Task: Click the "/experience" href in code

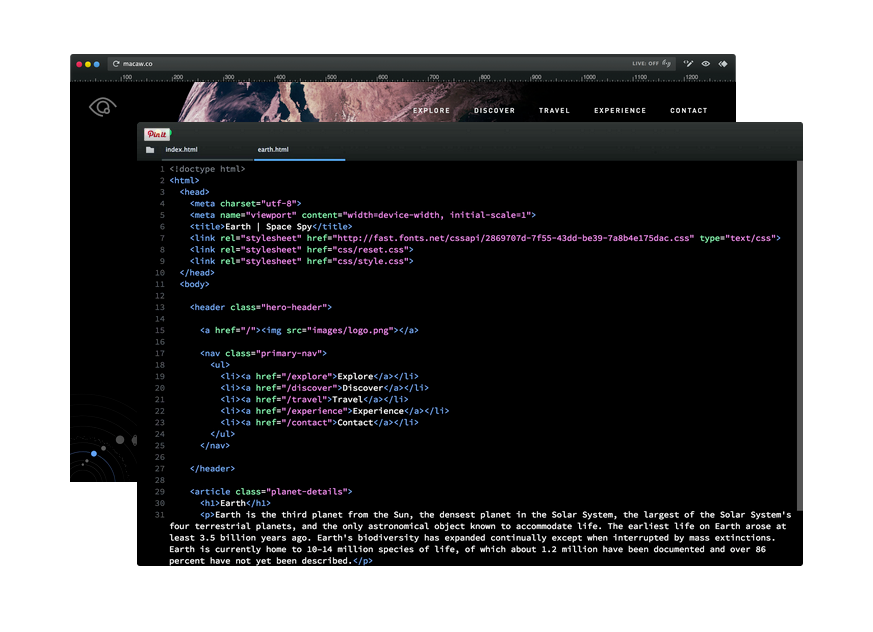Action: coord(317,411)
